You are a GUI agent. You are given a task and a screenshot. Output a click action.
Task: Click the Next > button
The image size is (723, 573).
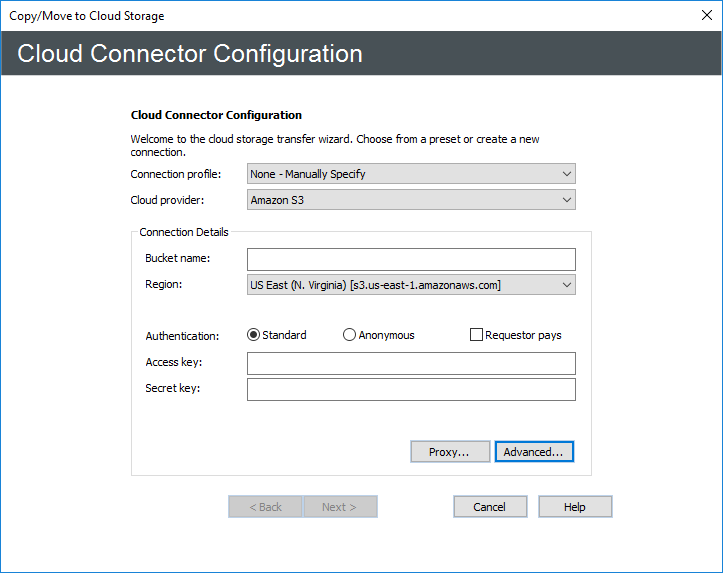pos(340,507)
